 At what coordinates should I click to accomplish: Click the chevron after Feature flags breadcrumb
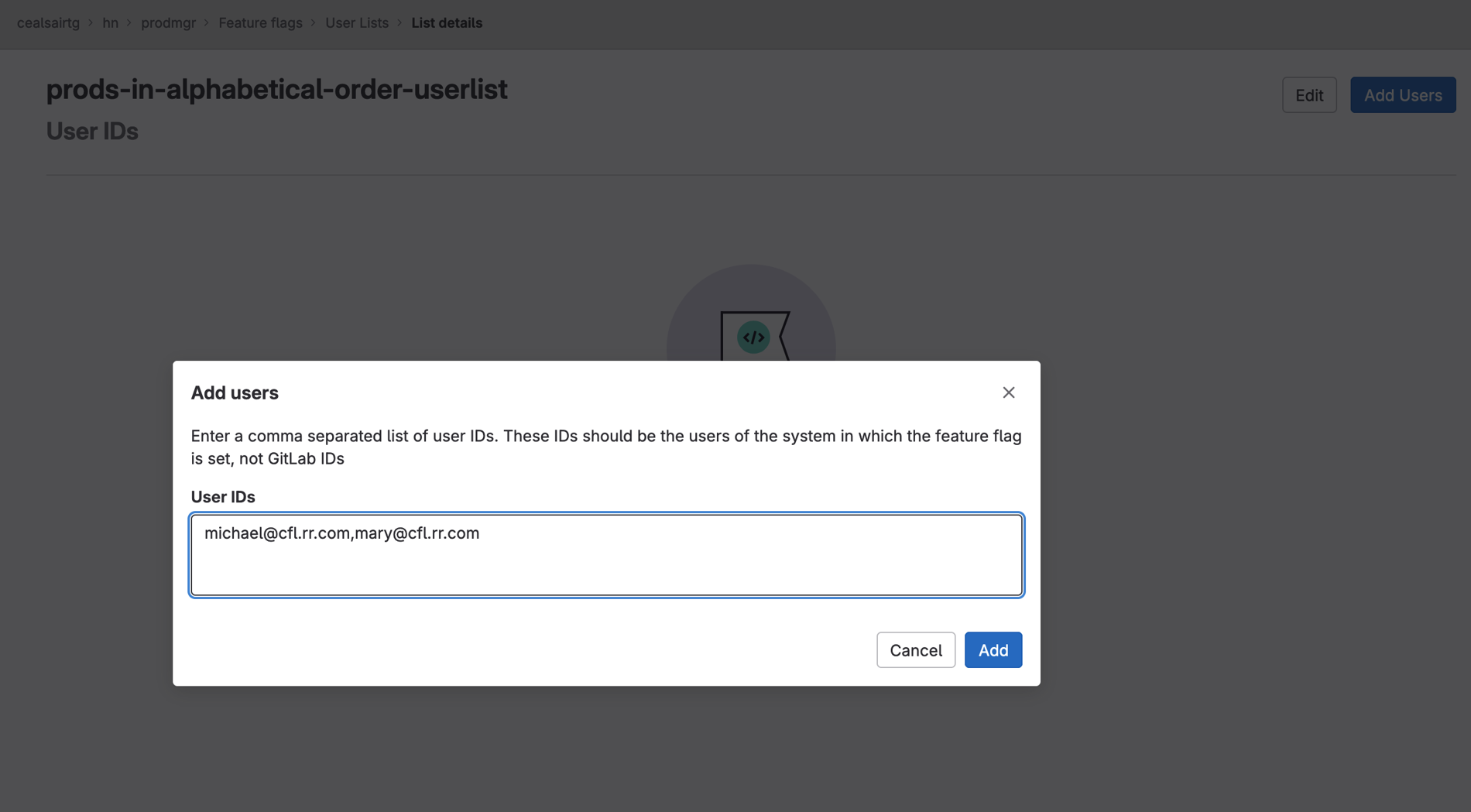pos(313,22)
